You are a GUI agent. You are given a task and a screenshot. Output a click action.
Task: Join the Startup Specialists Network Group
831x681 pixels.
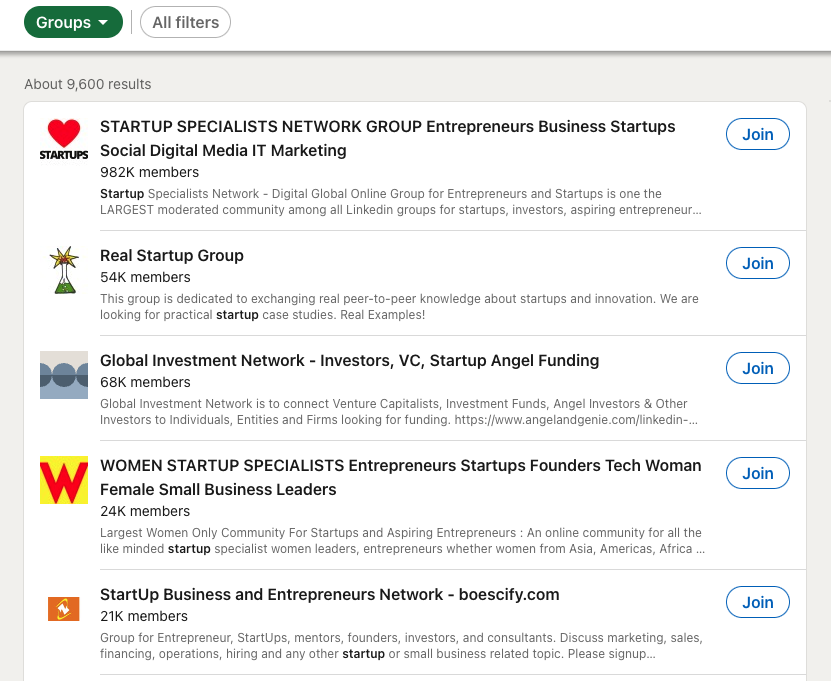pos(757,134)
